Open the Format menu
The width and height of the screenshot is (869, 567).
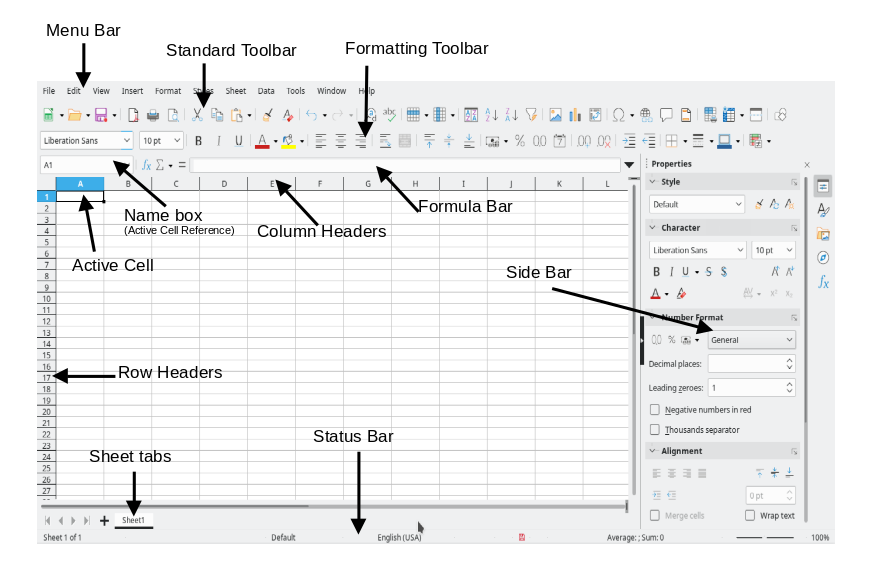click(x=168, y=91)
